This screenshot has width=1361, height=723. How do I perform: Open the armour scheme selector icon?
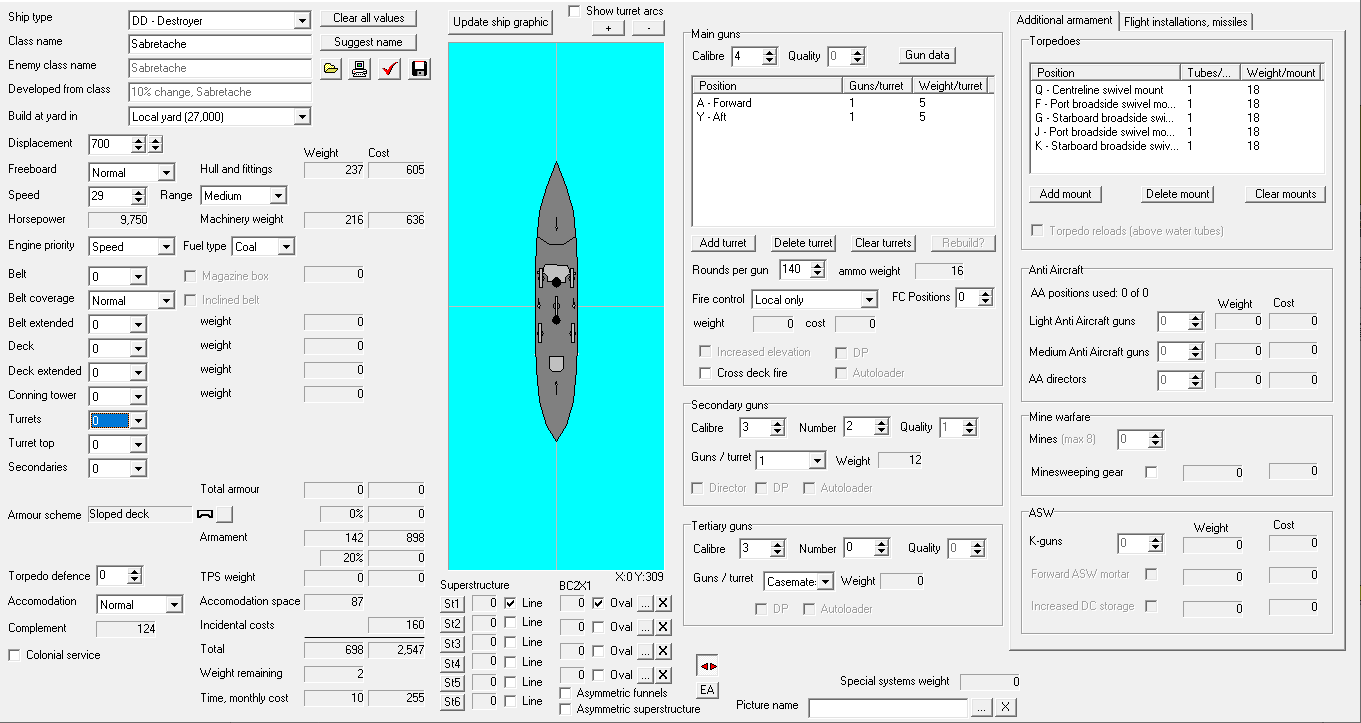224,514
